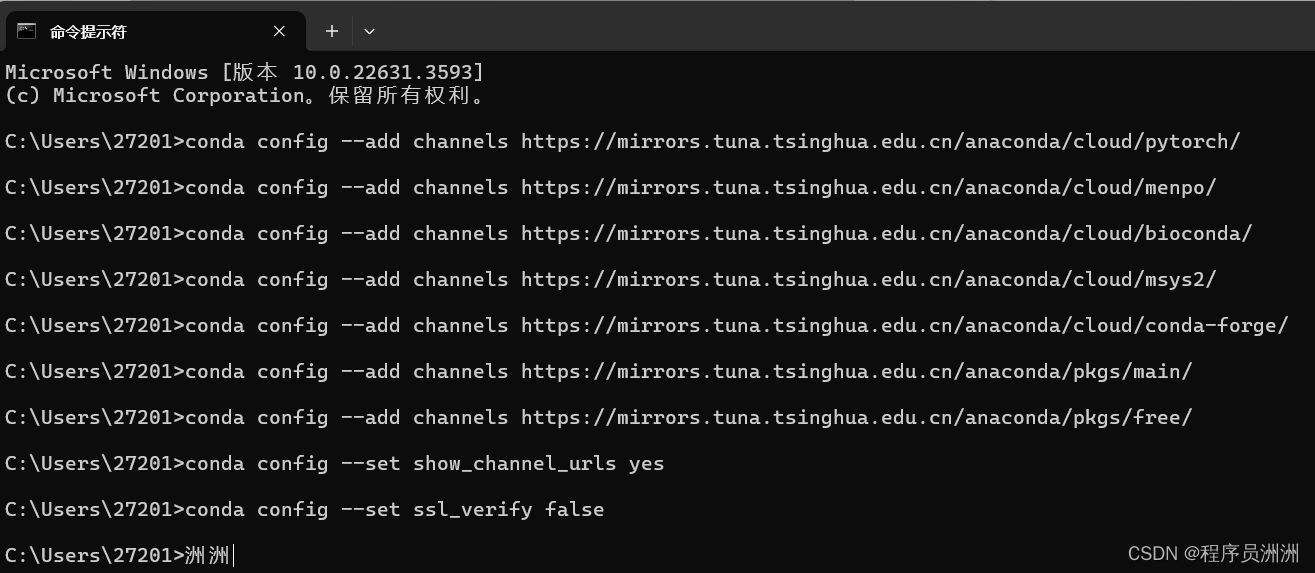Click the msys2 mirror URL
Viewport: 1315px width, 573px height.
[x=868, y=279]
